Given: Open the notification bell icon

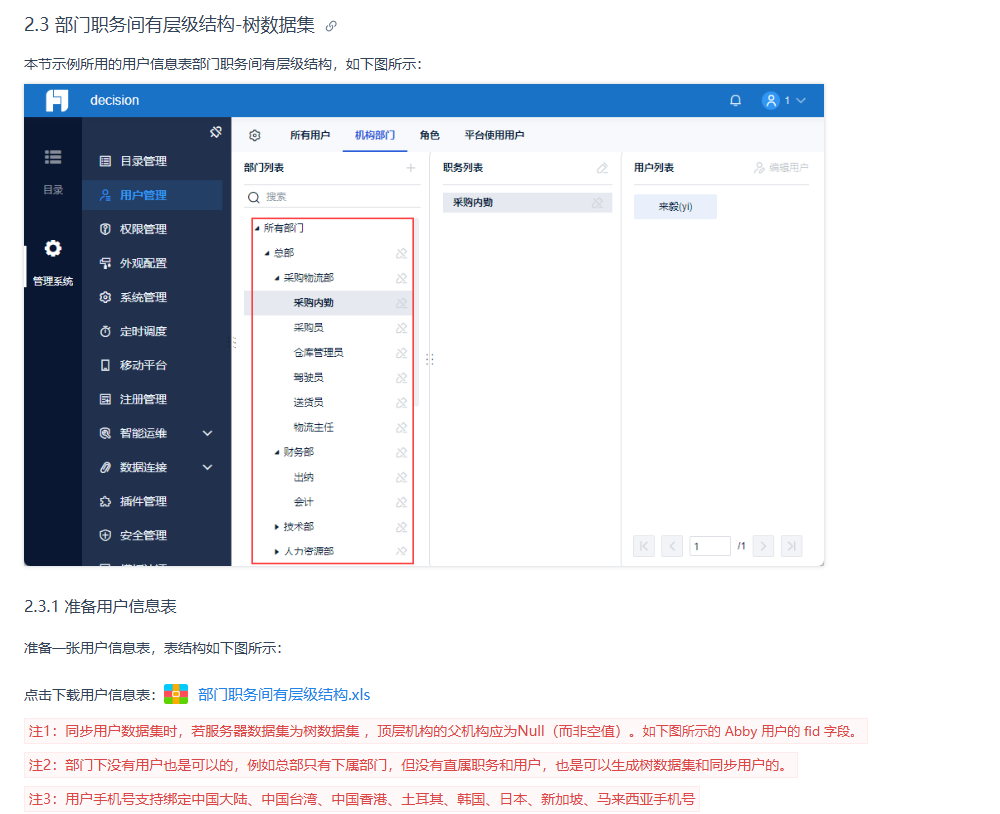Looking at the screenshot, I should click(x=735, y=100).
